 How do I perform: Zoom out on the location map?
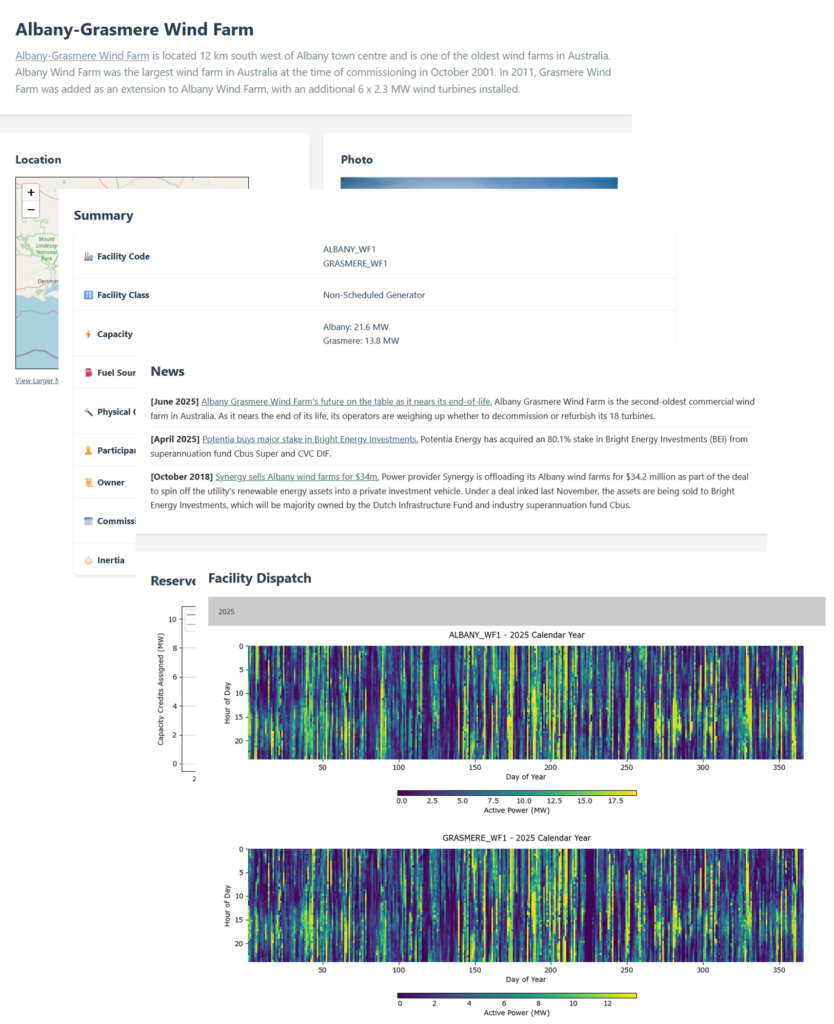31,209
